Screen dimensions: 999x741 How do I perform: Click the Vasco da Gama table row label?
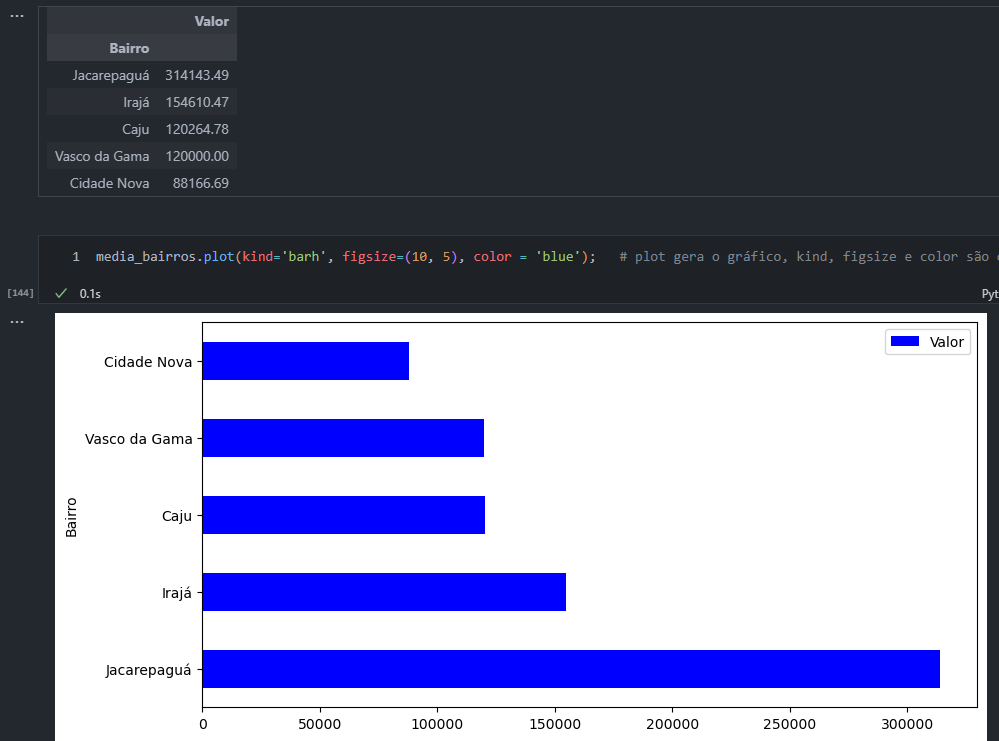click(102, 156)
